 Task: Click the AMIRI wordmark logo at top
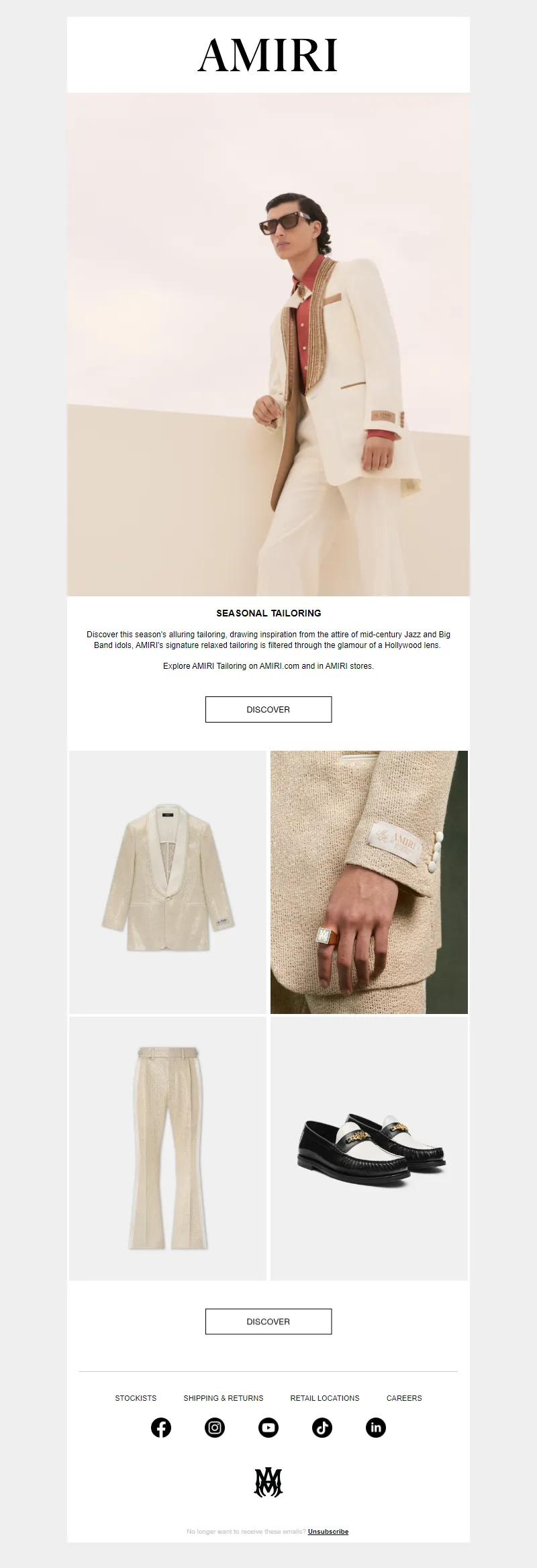[268, 56]
